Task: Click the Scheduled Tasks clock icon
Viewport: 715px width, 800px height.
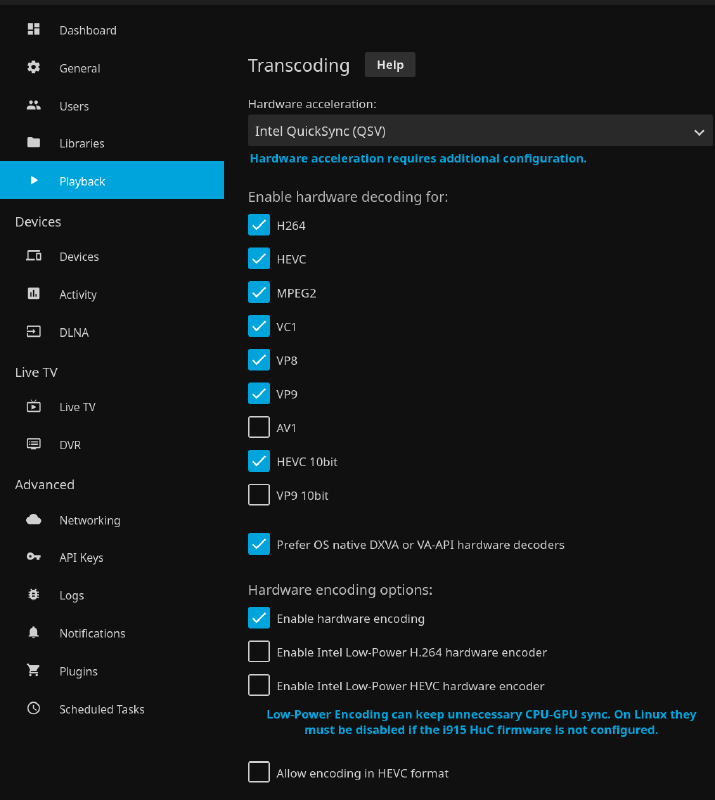Action: pyautogui.click(x=34, y=709)
